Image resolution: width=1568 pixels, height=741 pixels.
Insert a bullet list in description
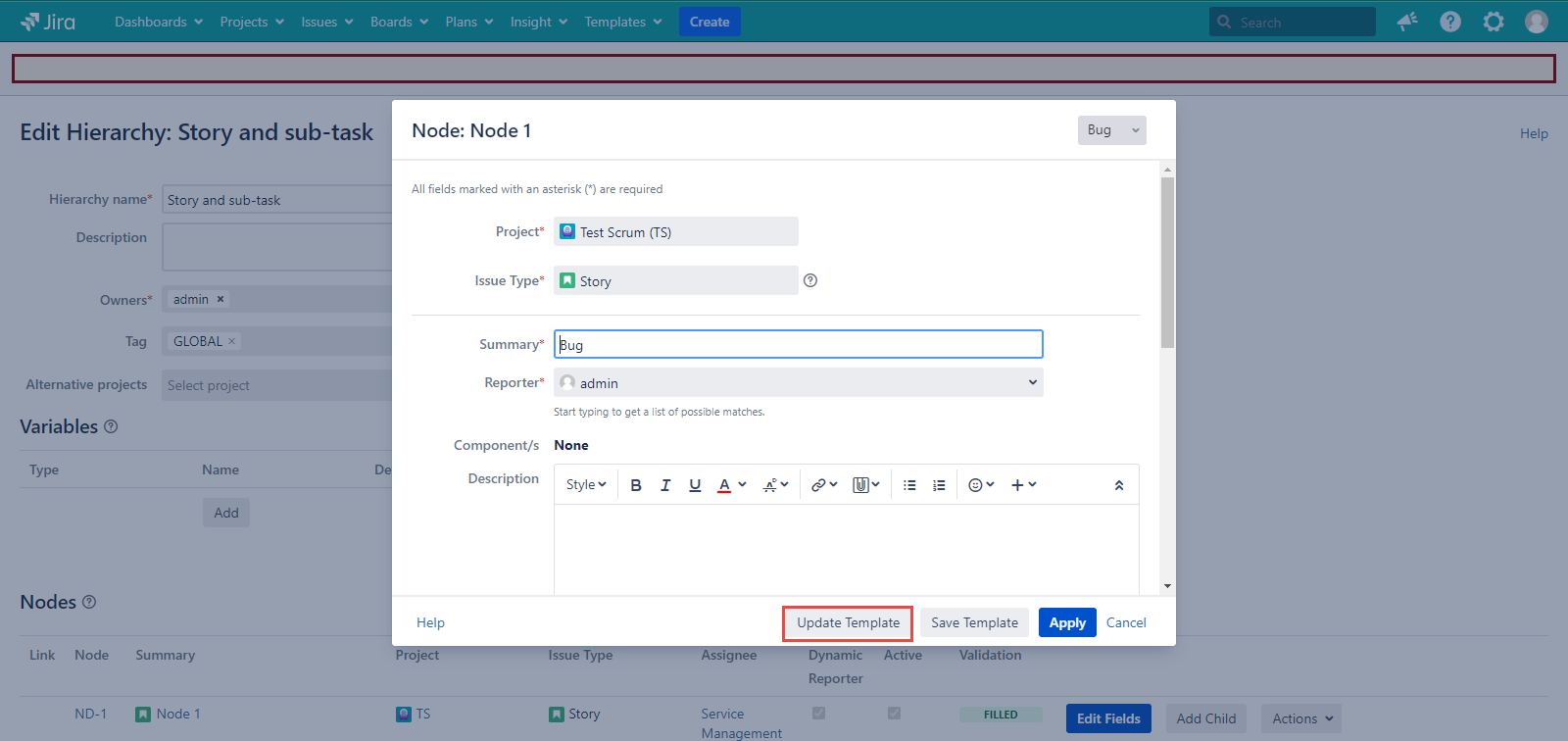[909, 485]
